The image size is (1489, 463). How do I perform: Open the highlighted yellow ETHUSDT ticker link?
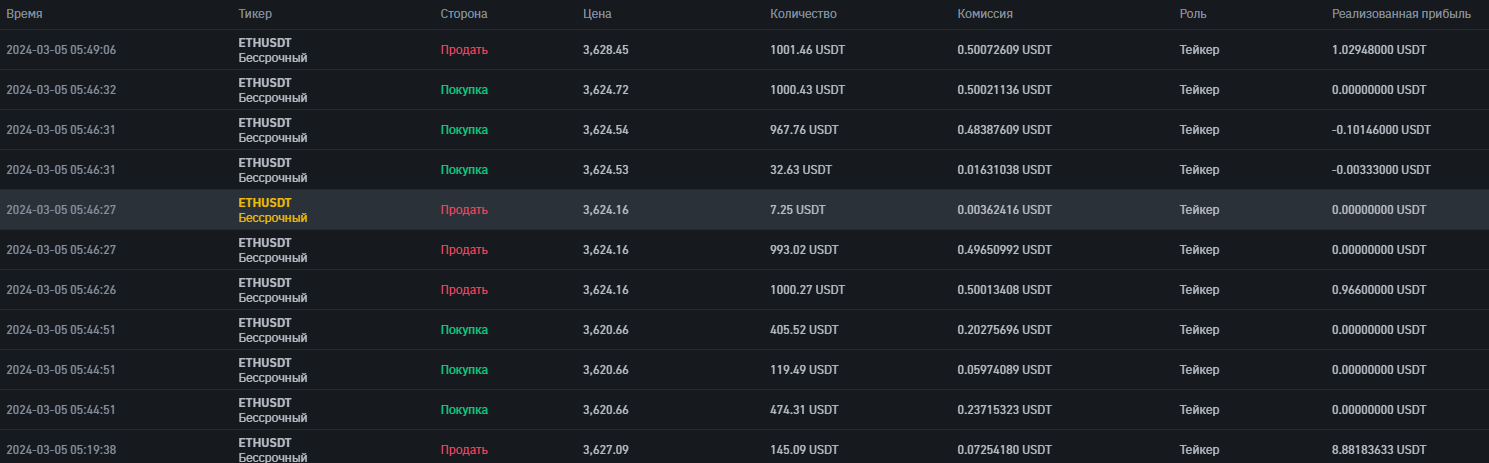point(265,203)
